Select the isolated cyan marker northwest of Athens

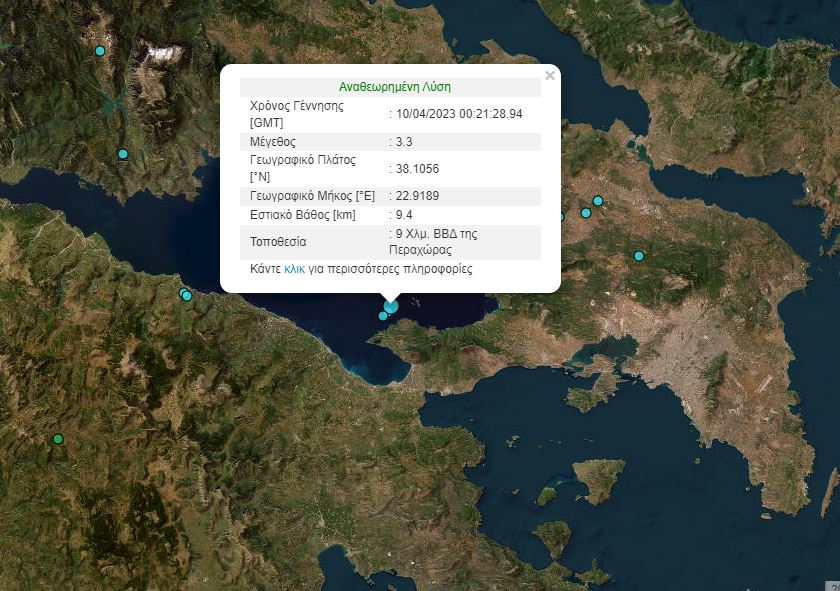click(x=638, y=256)
